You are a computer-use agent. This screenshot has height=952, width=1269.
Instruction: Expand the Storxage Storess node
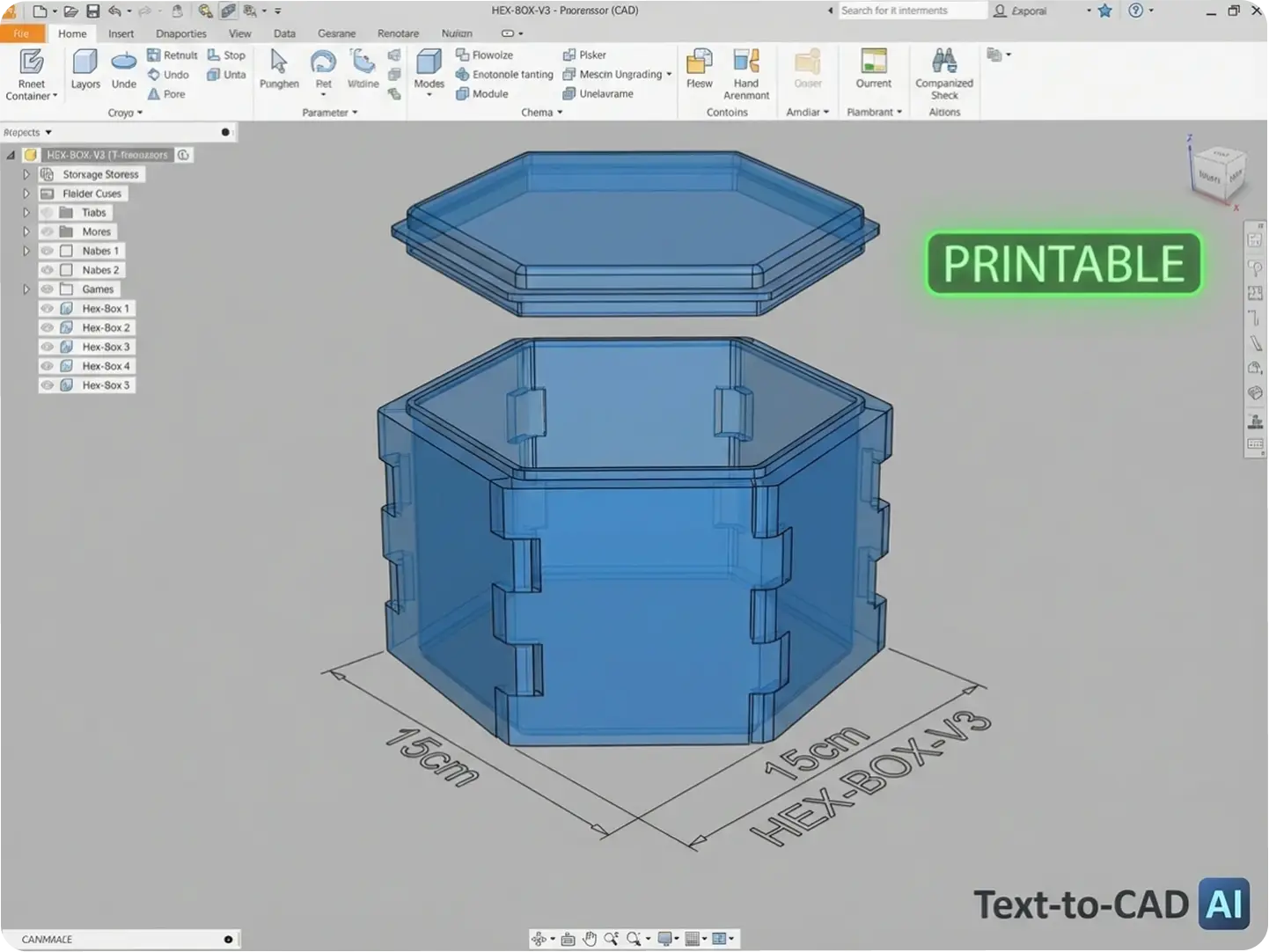25,173
